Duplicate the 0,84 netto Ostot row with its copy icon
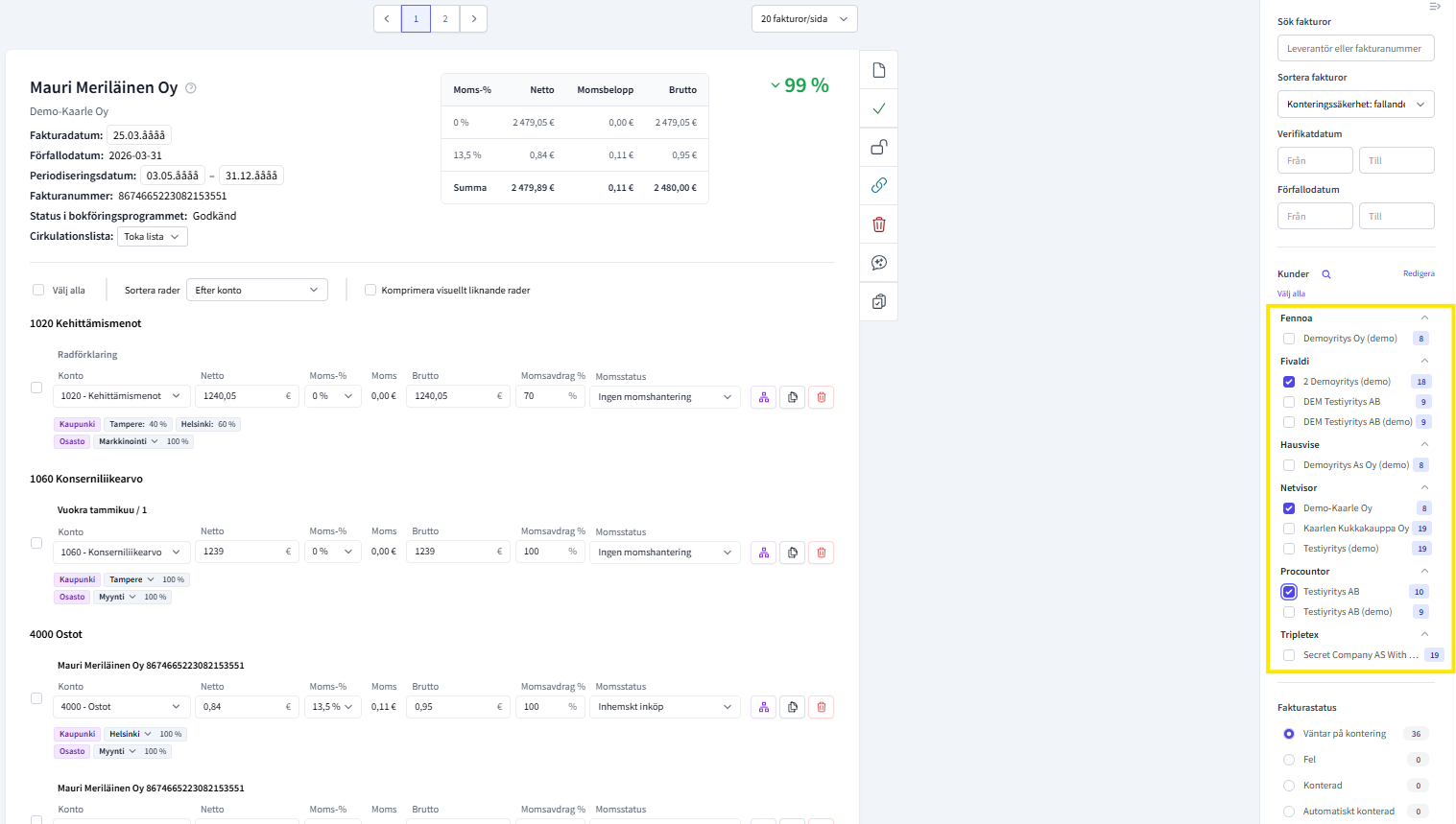Image resolution: width=1456 pixels, height=824 pixels. (x=793, y=707)
